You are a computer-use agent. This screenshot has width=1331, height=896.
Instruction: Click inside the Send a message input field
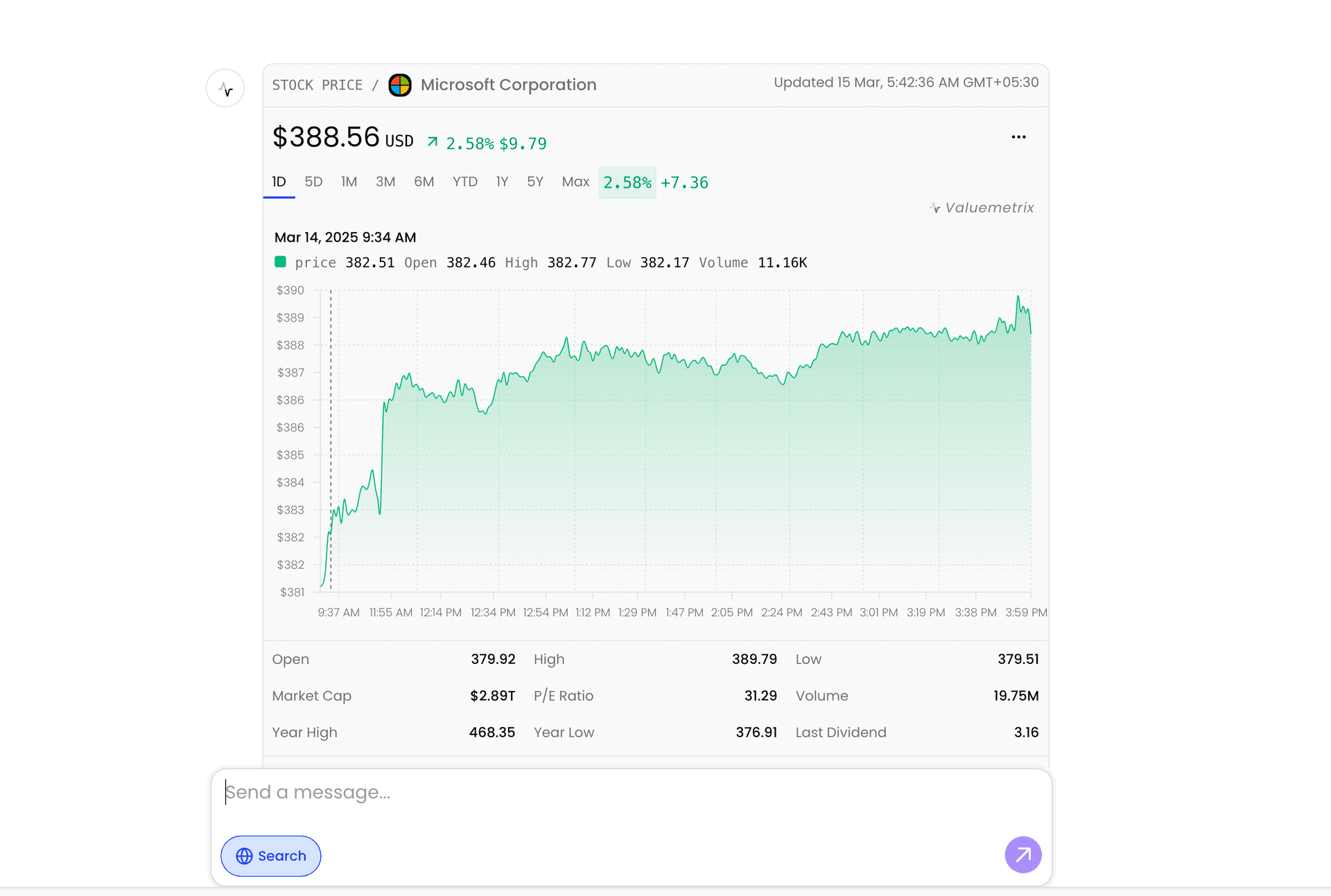click(485, 791)
